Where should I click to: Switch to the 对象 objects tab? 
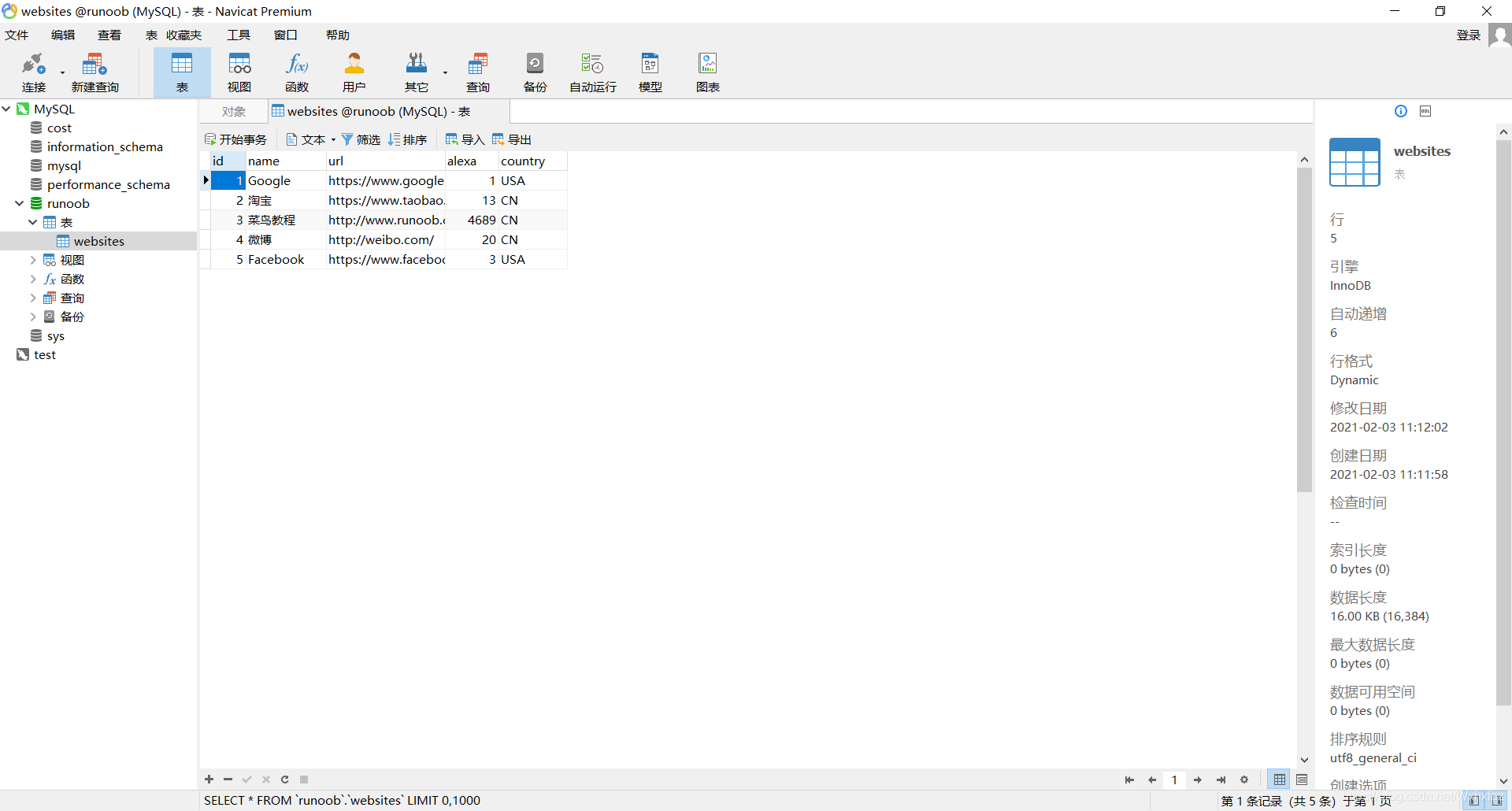(234, 112)
